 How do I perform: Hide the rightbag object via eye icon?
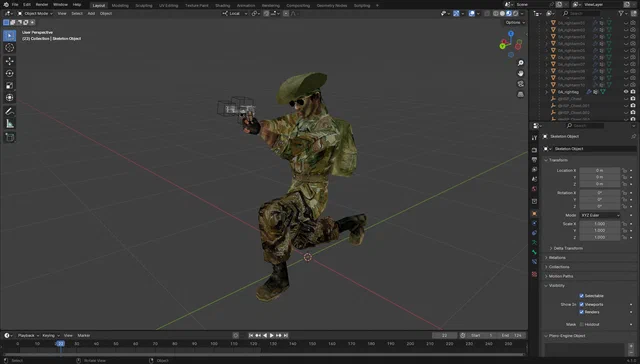pos(626,92)
